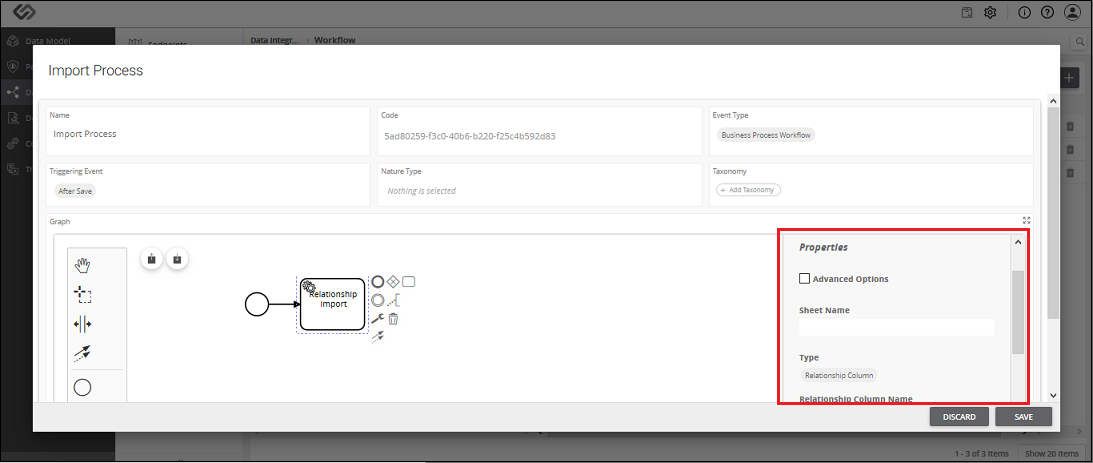Delete the Relationship Import task via trash icon

click(393, 319)
